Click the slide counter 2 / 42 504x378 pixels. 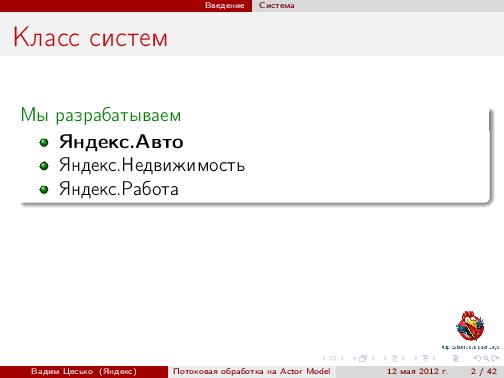tap(484, 371)
